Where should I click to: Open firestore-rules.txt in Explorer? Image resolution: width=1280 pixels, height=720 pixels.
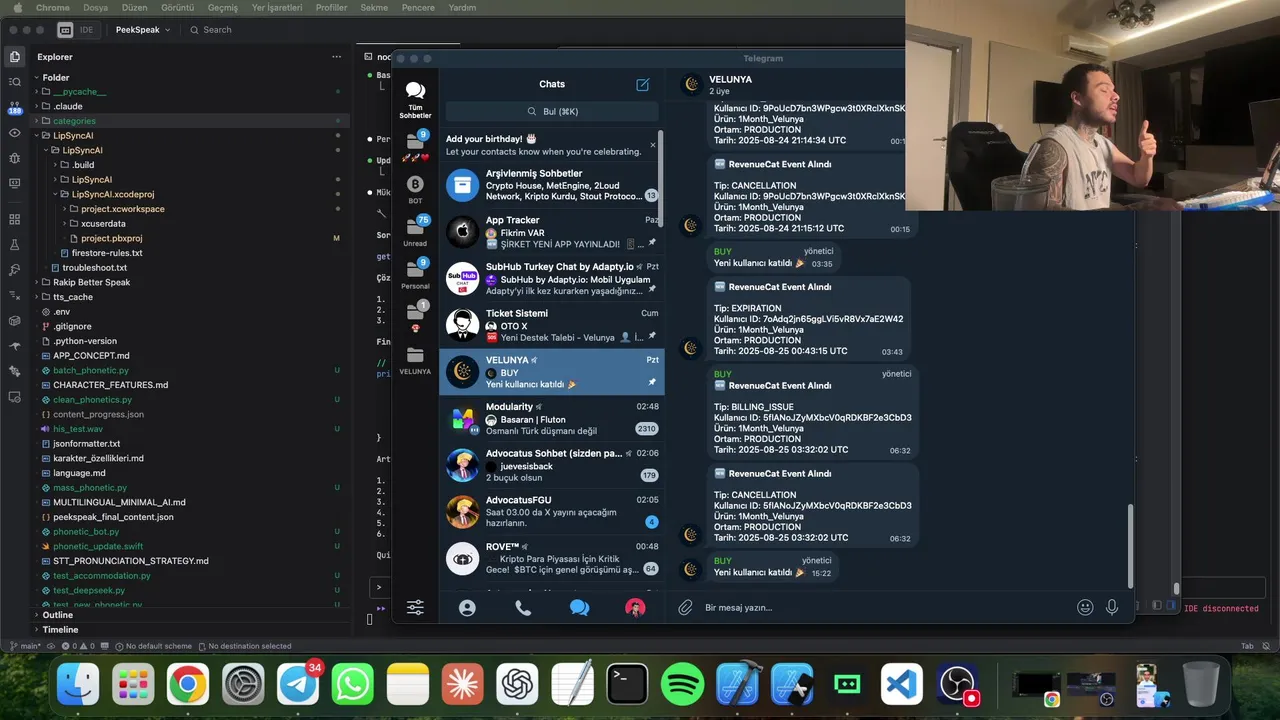[107, 253]
